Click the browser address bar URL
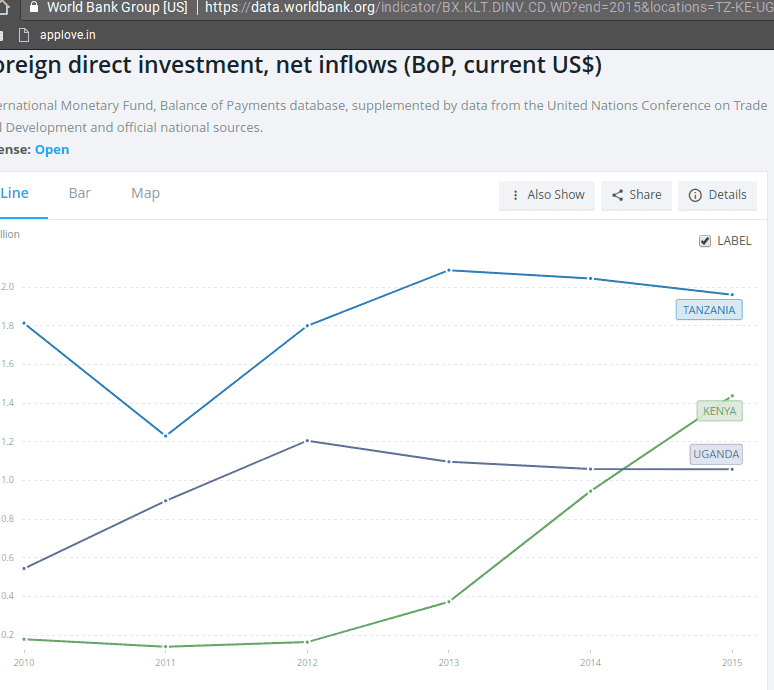The height and width of the screenshot is (690, 774). [x=489, y=7]
